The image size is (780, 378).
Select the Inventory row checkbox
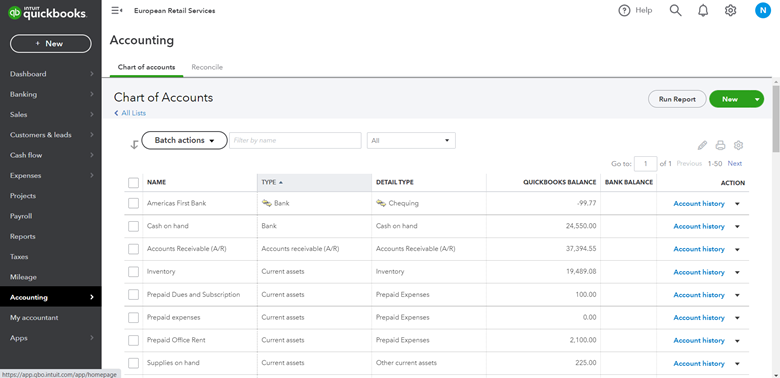133,272
